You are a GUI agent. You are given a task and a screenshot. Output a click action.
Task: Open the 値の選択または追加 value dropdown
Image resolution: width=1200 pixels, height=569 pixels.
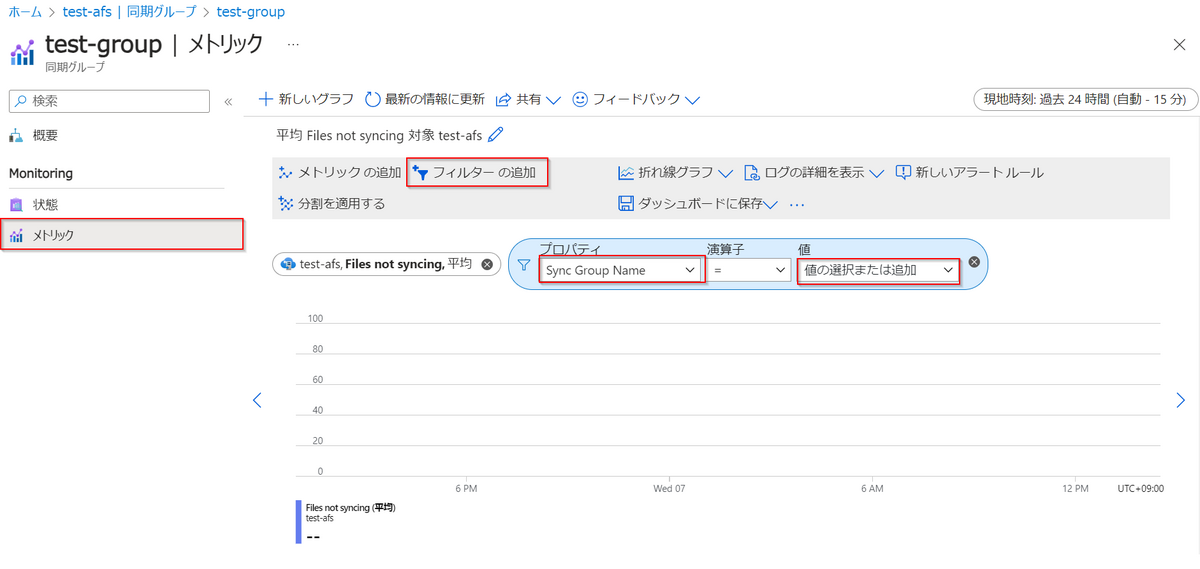click(878, 270)
